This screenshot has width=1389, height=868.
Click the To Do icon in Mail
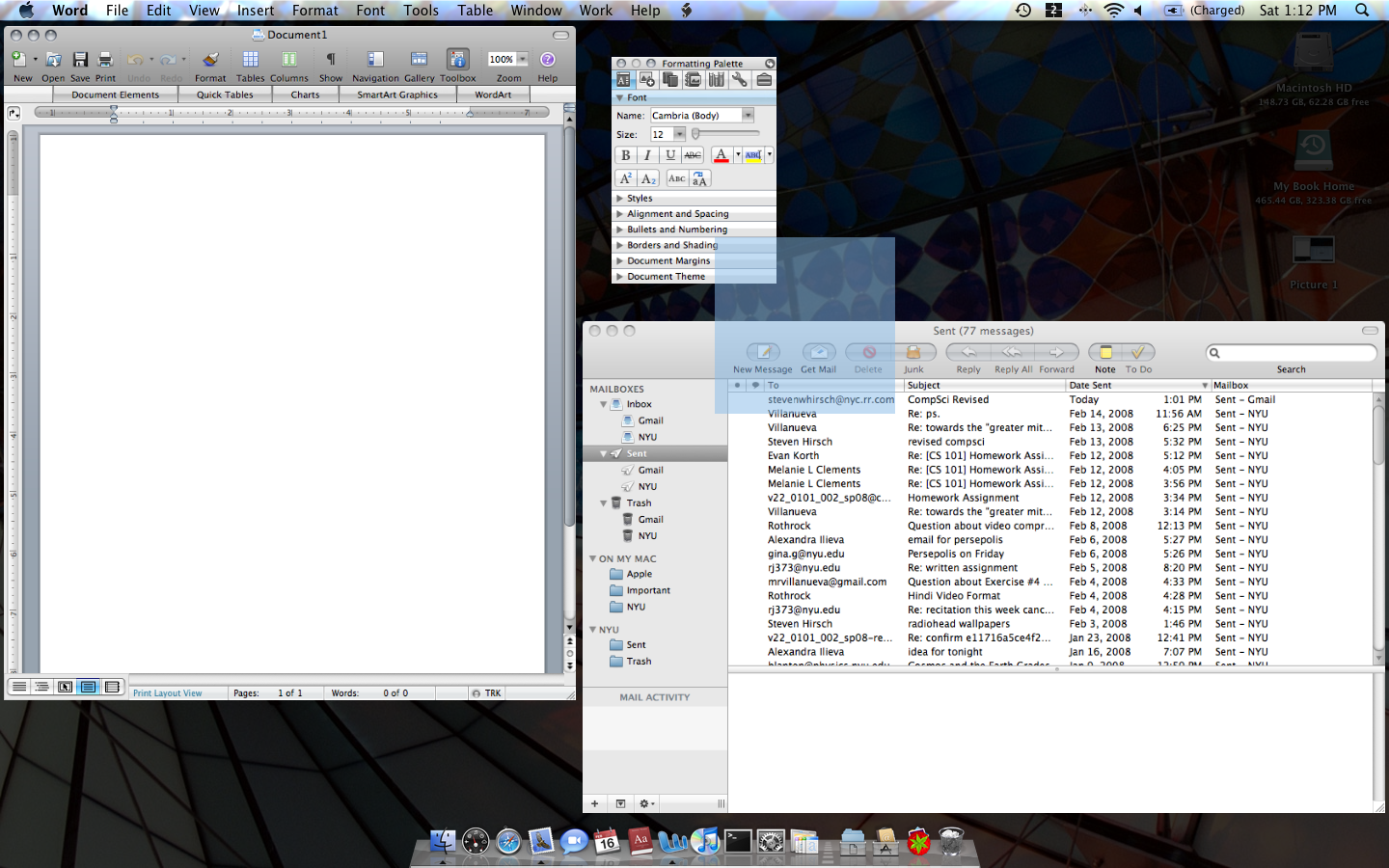click(1138, 352)
